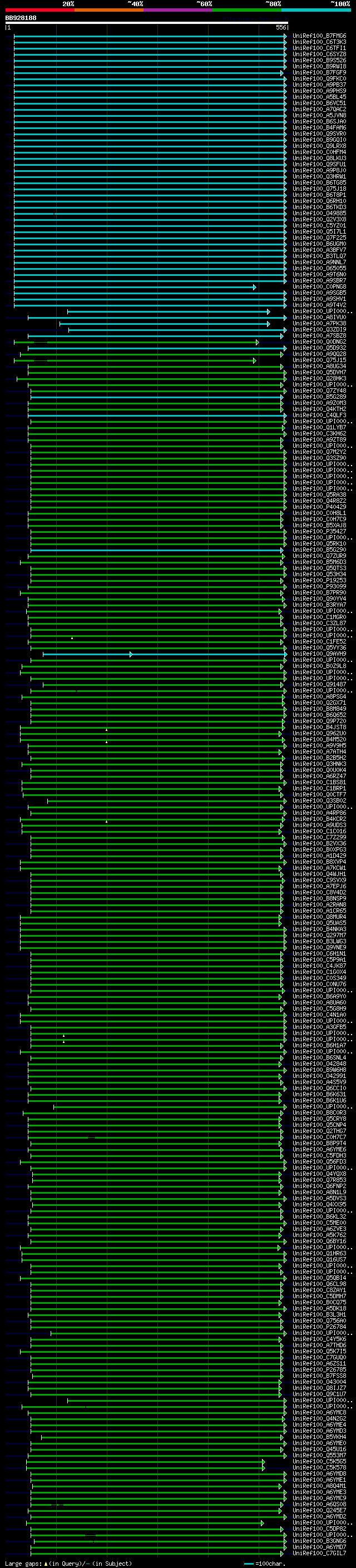Select the hit UniRef100_C6T3K3
The image size is (356, 1568).
(x=319, y=42)
